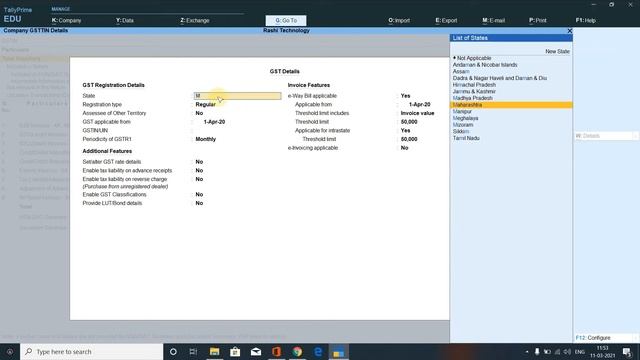This screenshot has width=640, height=360.
Task: Toggle Assessee of Other Territory value No
Action: pos(199,113)
